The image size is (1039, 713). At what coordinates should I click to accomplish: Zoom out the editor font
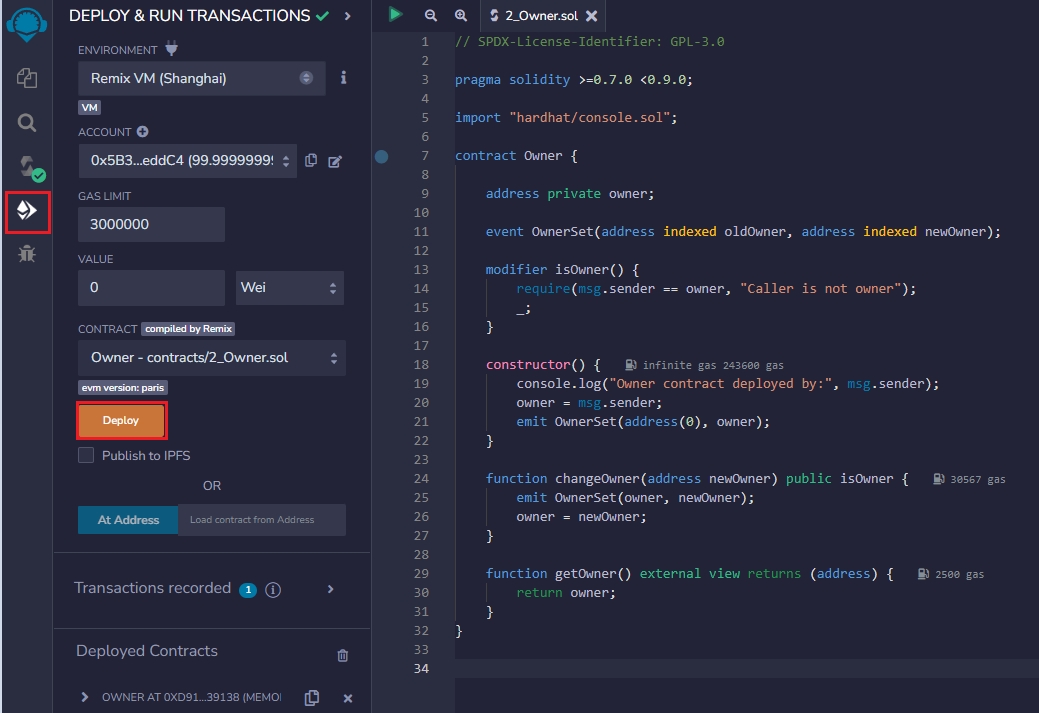431,16
